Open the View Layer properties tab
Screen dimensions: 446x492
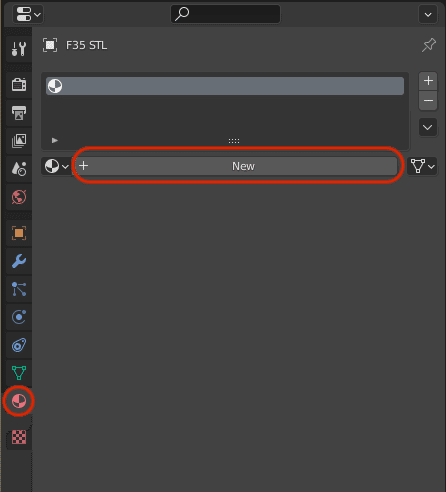coord(19,141)
